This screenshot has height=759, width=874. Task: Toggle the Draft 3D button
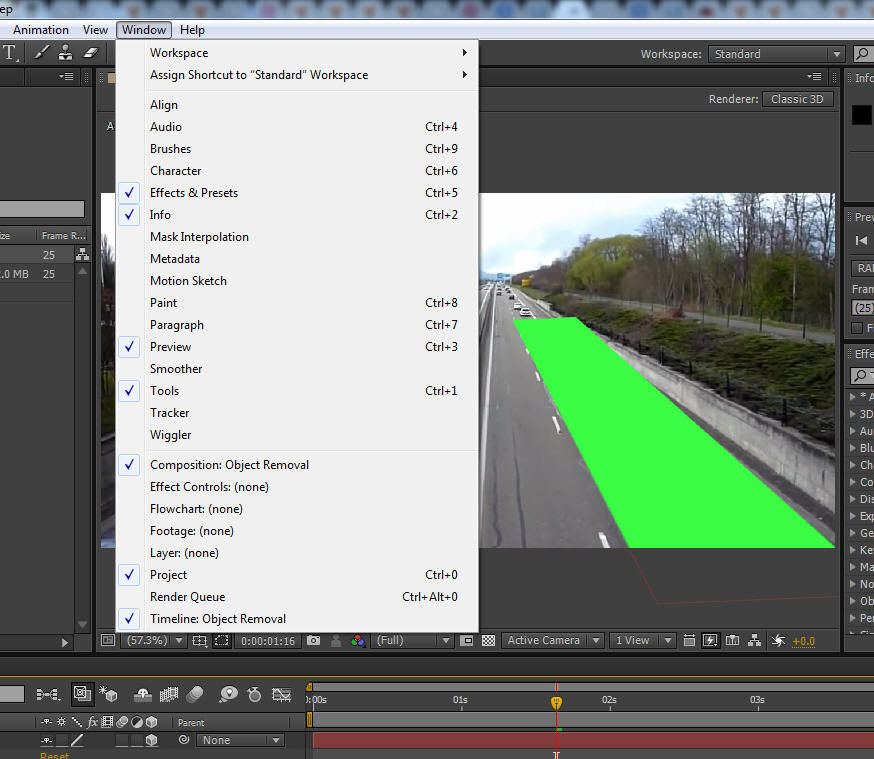point(108,694)
